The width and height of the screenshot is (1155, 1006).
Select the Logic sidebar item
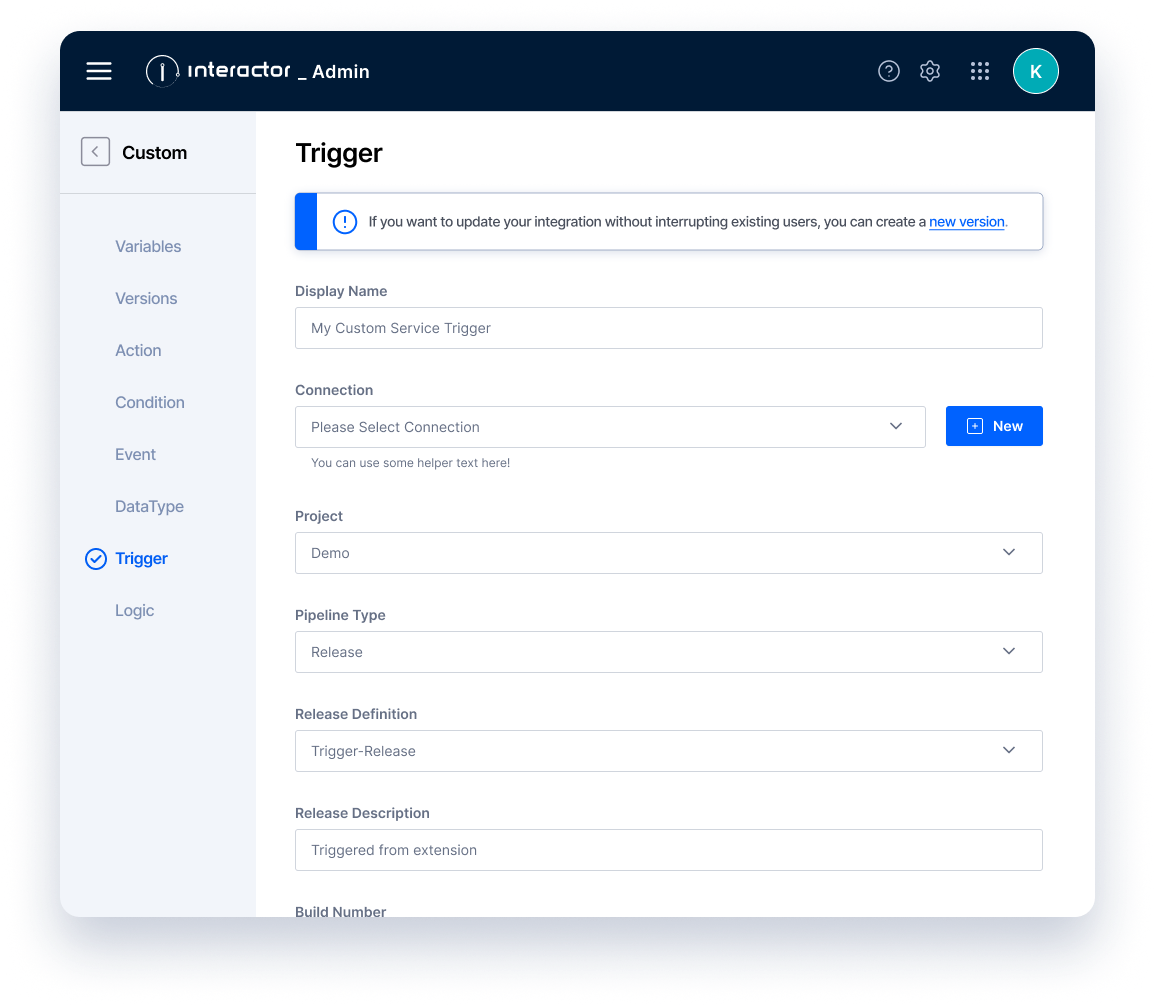point(134,610)
